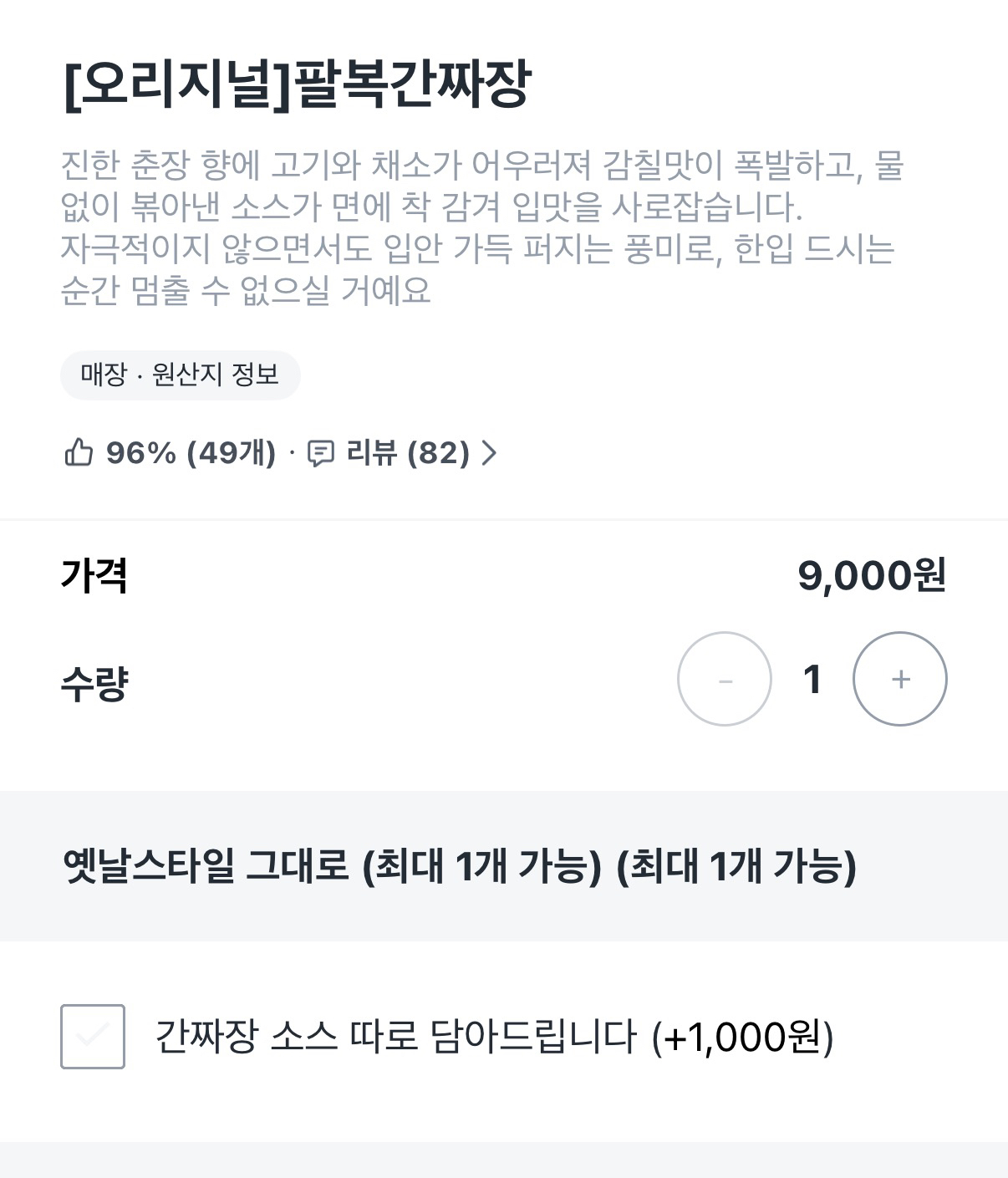Open the 리뷰 (82) link
The image size is (1008, 1178).
coord(407,453)
